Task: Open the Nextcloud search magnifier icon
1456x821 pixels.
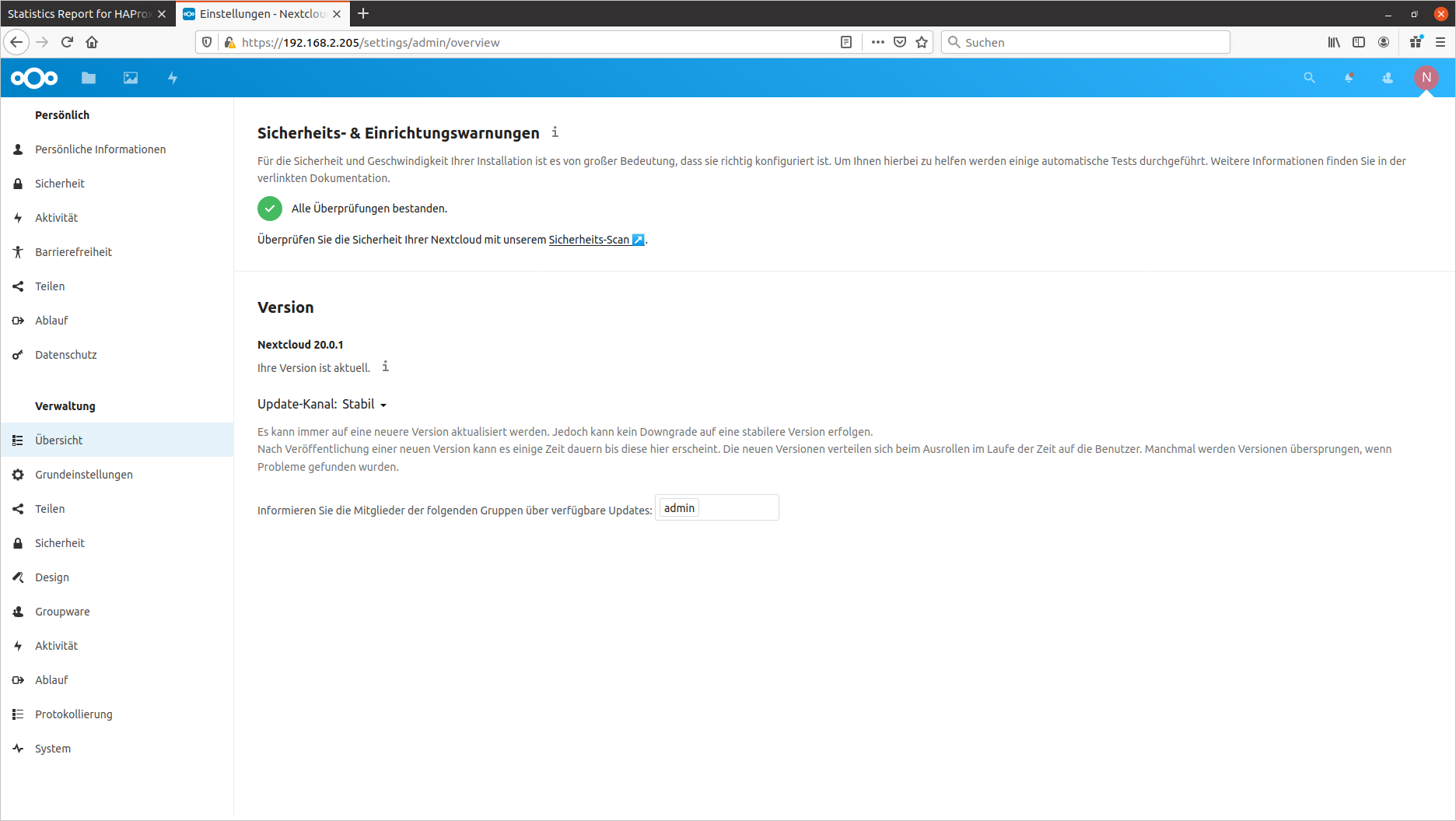Action: tap(1310, 78)
